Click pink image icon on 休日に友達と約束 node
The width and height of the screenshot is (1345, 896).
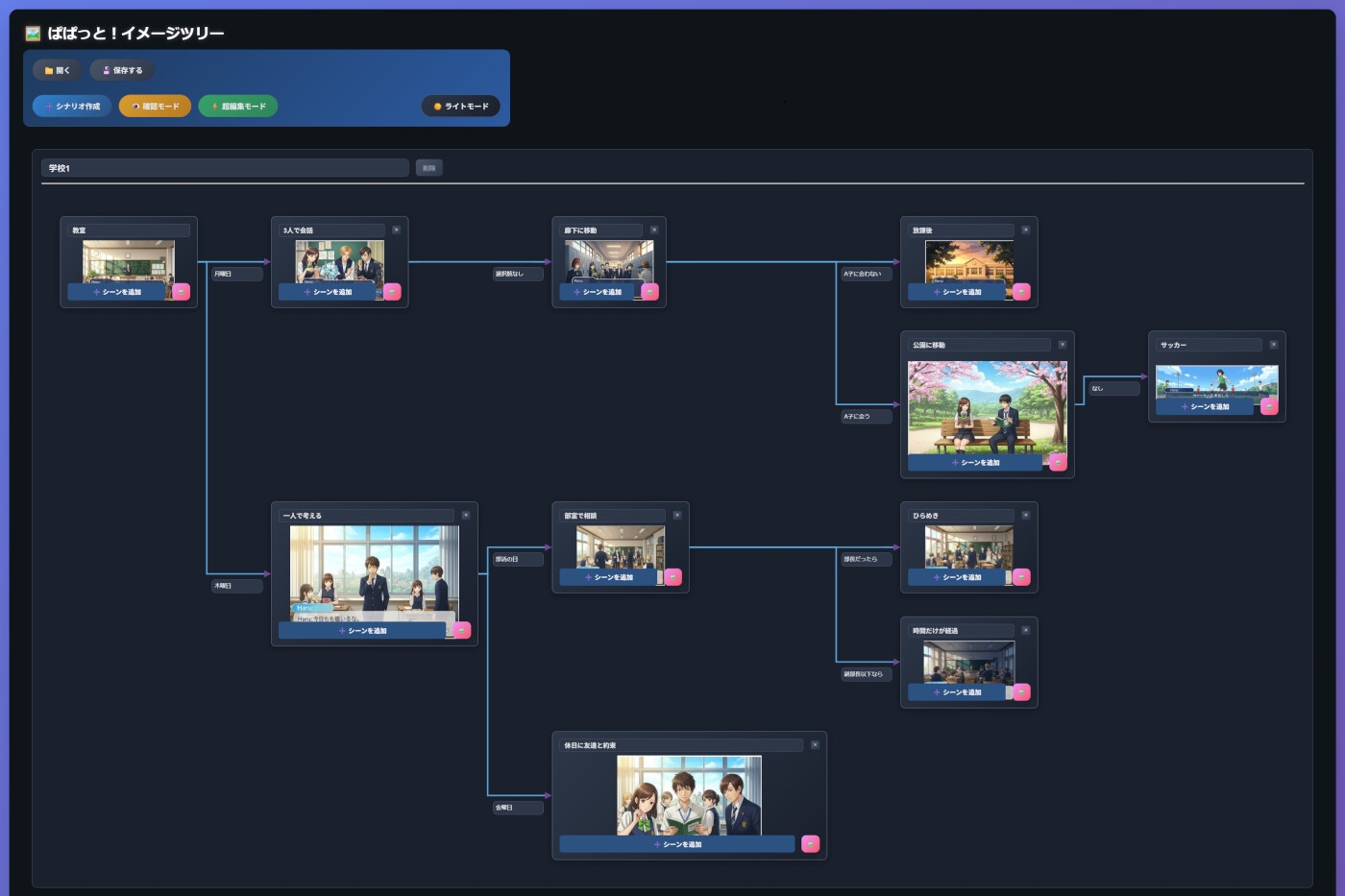810,844
